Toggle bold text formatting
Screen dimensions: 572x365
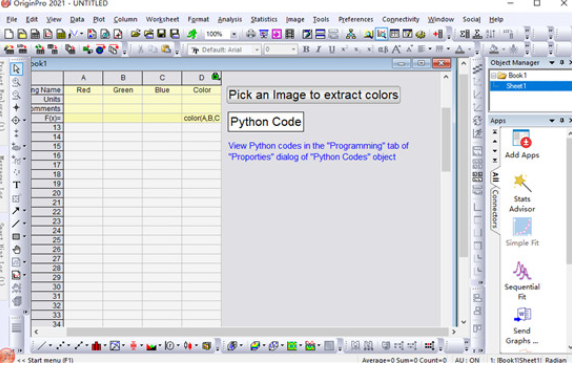click(306, 49)
